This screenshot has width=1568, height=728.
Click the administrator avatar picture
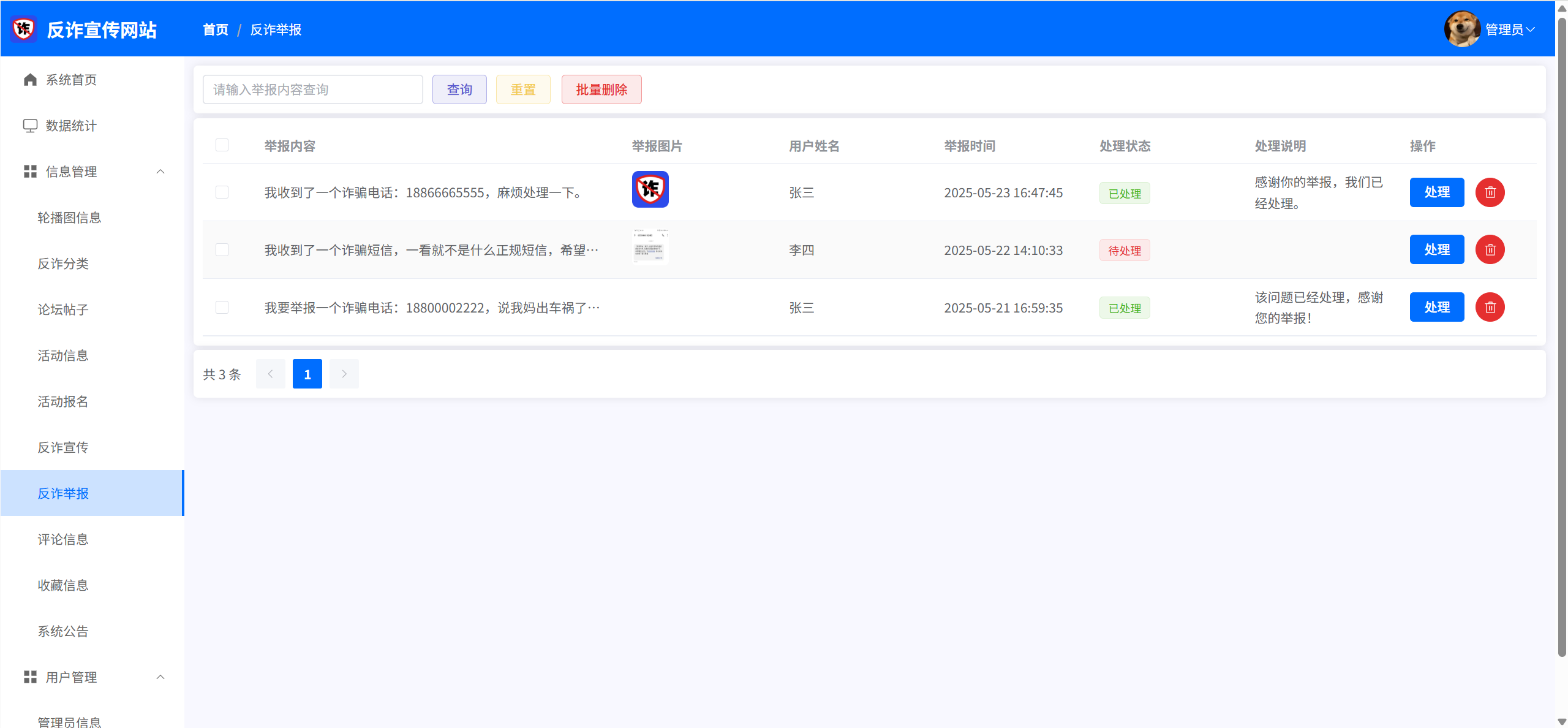pyautogui.click(x=1462, y=29)
